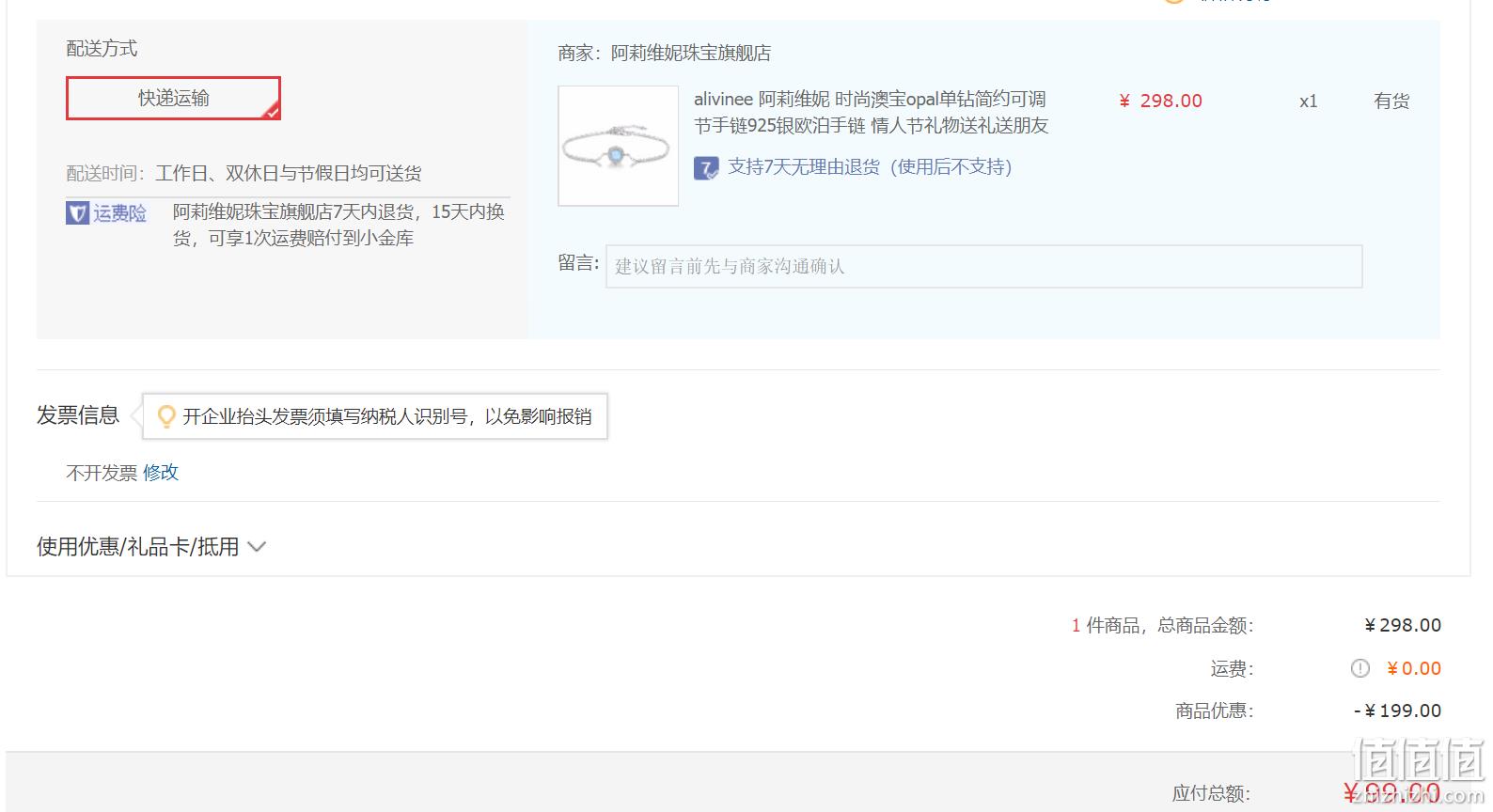Select the 快递运输 delivery method
Image resolution: width=1493 pixels, height=812 pixels.
[x=173, y=99]
